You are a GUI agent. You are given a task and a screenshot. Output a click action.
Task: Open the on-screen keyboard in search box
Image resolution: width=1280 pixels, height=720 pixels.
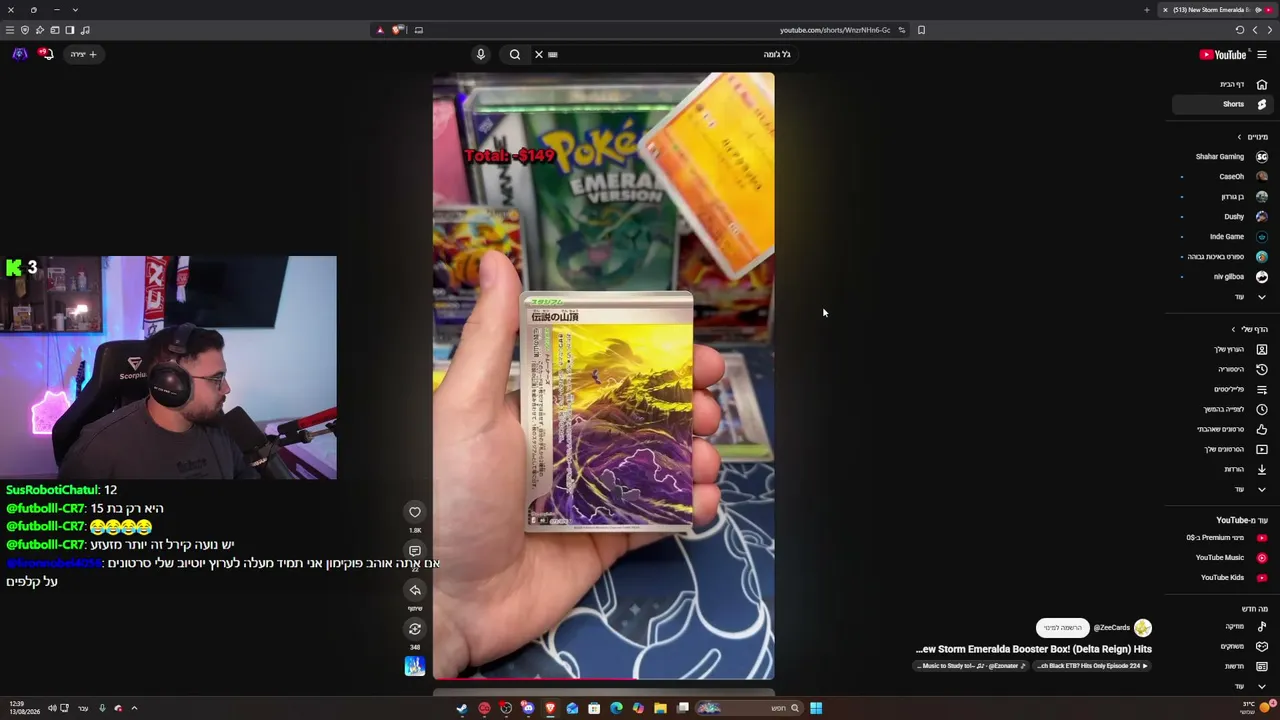point(553,54)
